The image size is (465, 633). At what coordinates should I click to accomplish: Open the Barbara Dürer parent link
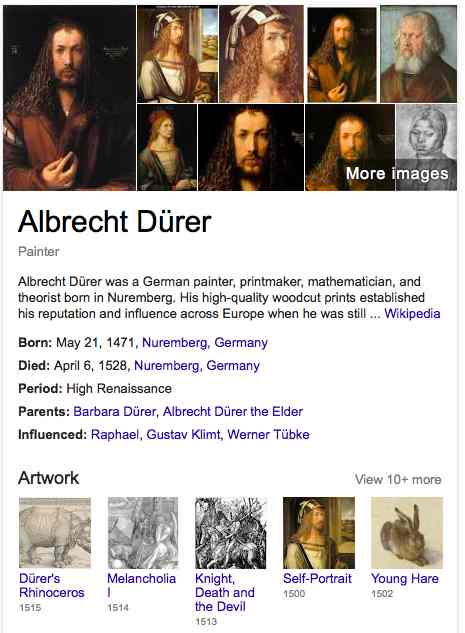[114, 412]
